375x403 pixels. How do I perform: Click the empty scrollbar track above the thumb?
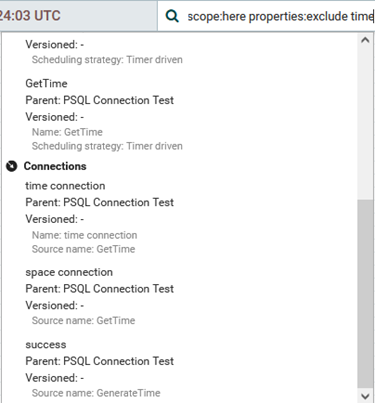[x=365, y=122]
